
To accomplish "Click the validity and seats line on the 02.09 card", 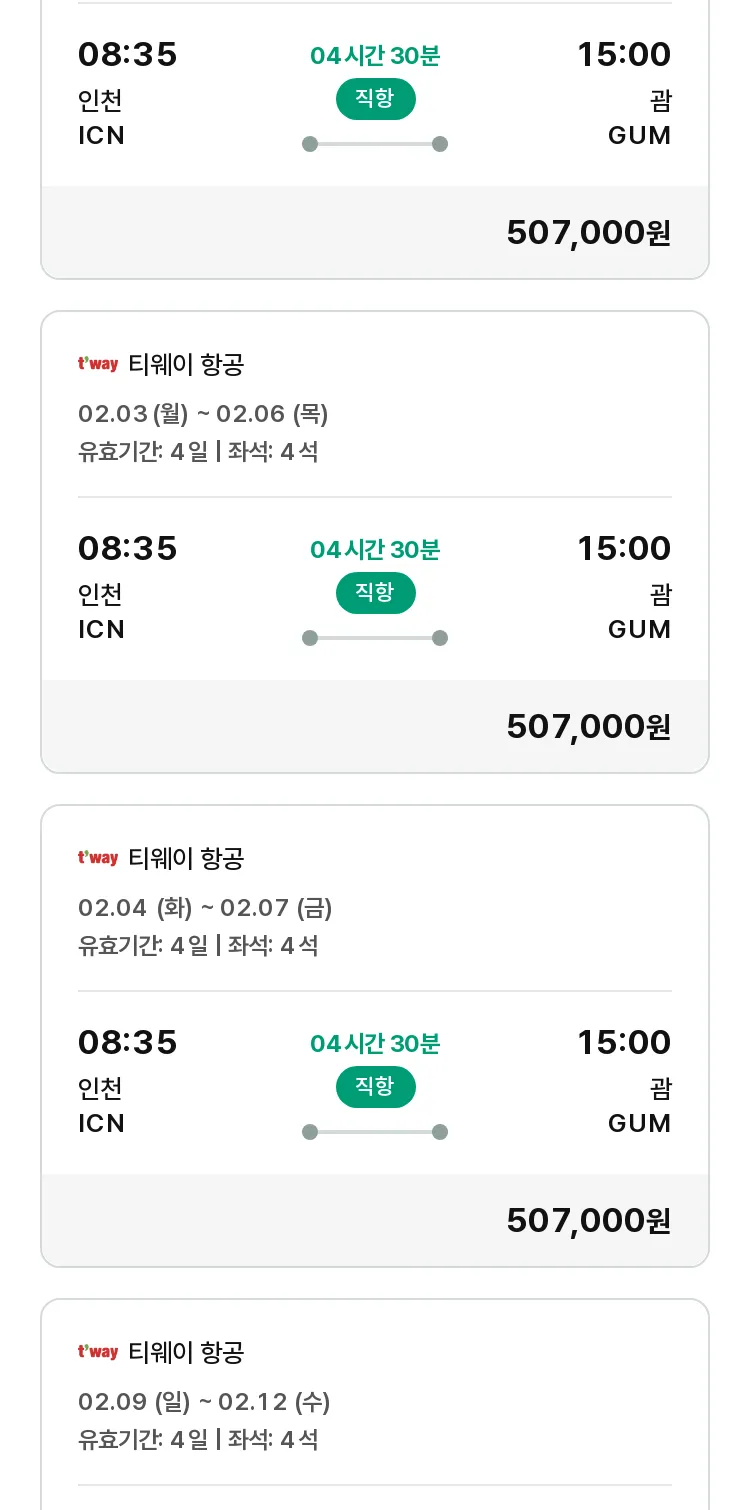I will pos(198,1440).
